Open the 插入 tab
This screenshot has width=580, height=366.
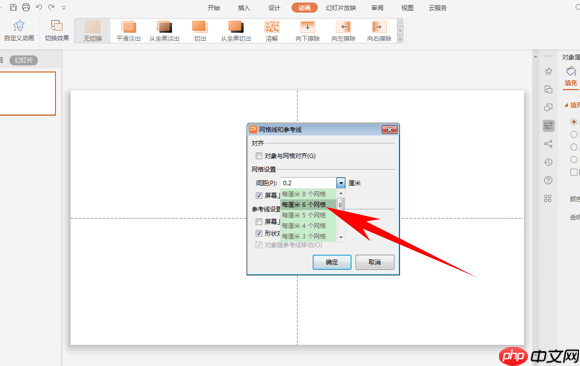click(x=244, y=8)
